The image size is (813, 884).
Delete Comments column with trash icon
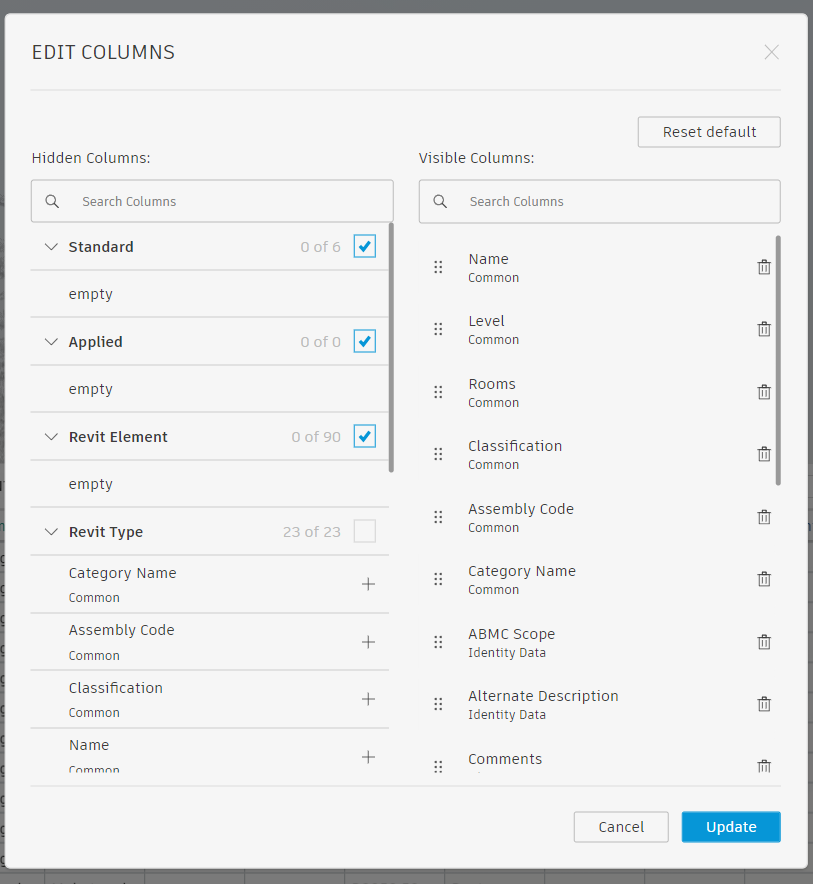click(764, 766)
